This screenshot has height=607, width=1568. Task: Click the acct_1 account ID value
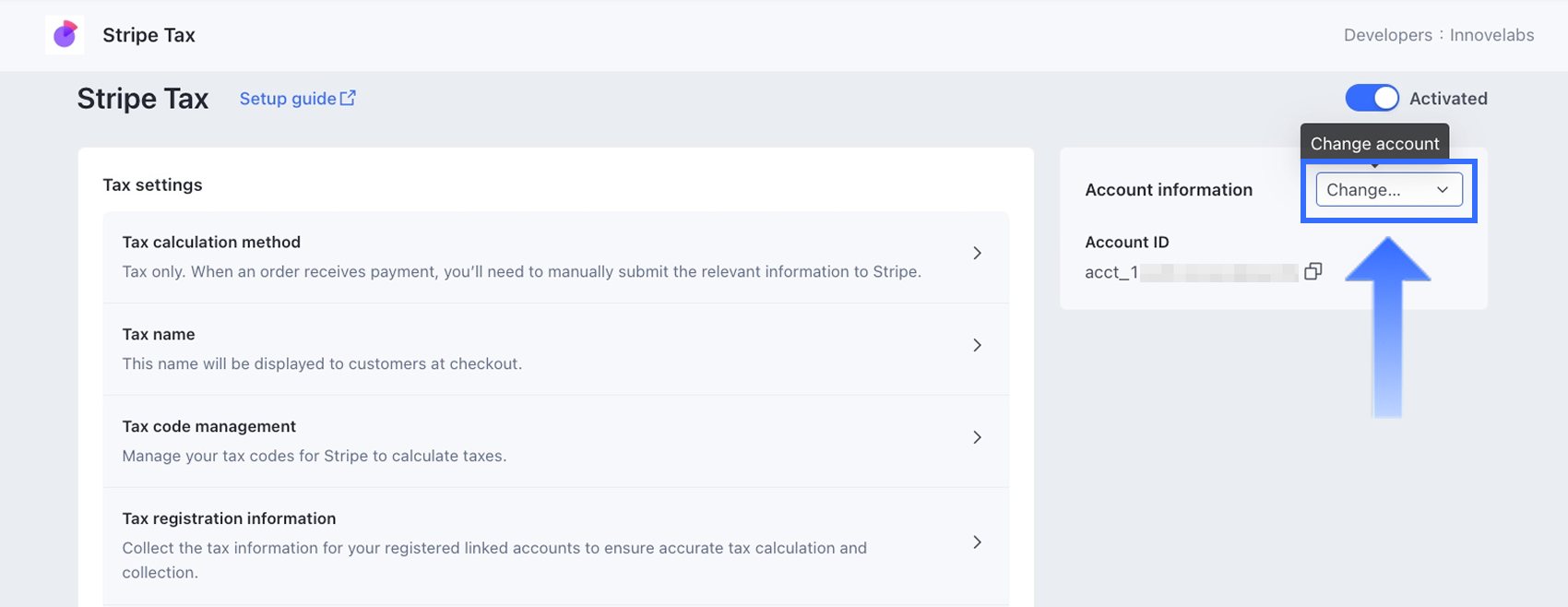pos(1191,272)
